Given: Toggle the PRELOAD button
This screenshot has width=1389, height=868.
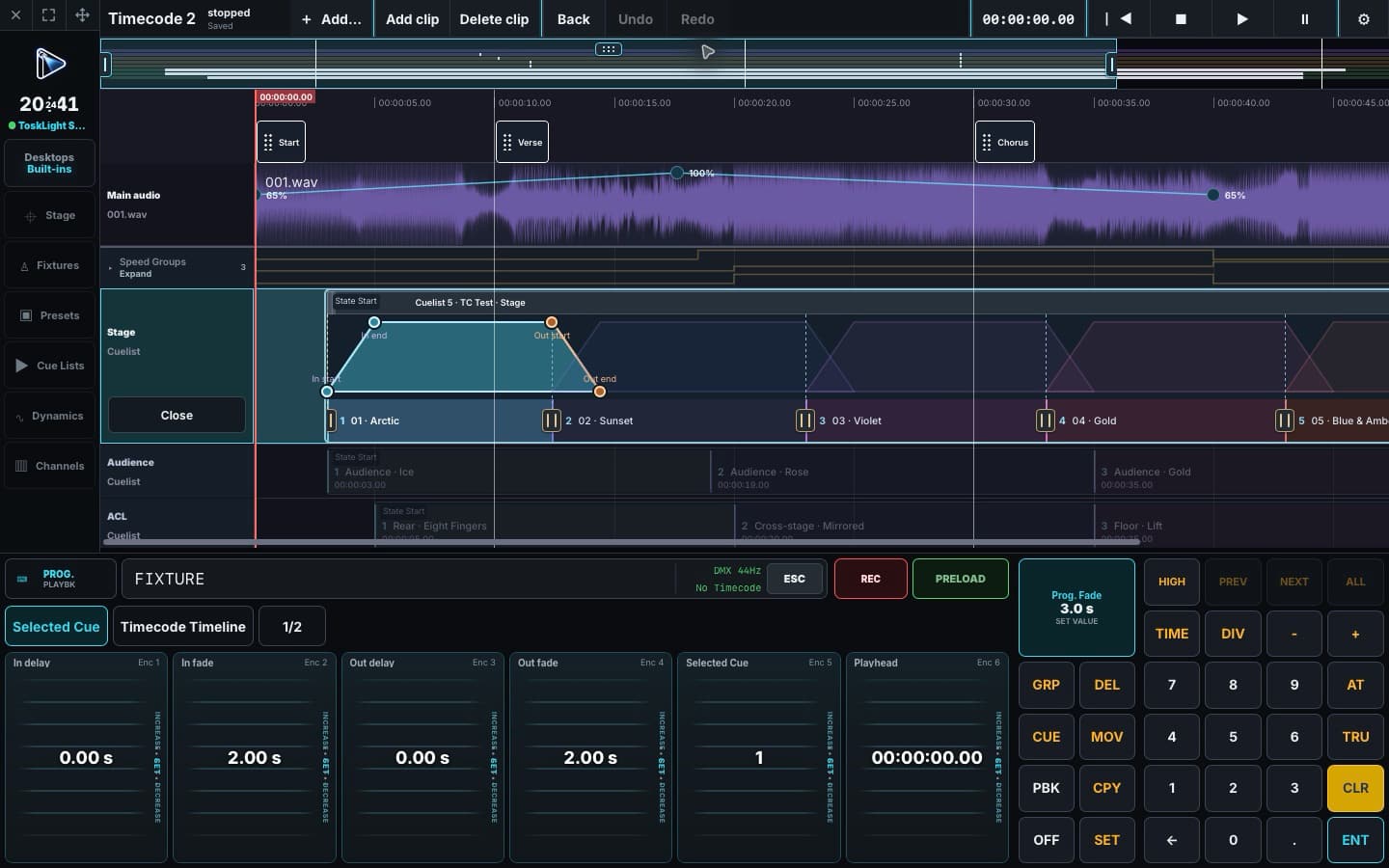Looking at the screenshot, I should pyautogui.click(x=961, y=579).
